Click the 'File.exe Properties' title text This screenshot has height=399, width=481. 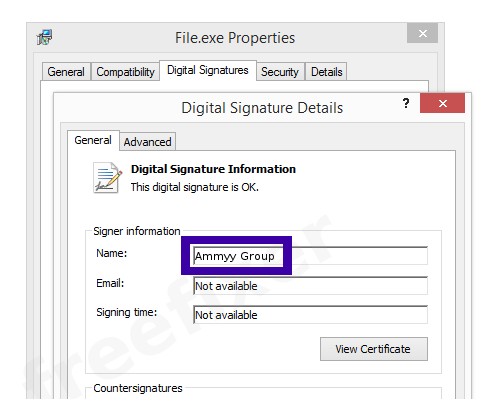point(235,38)
